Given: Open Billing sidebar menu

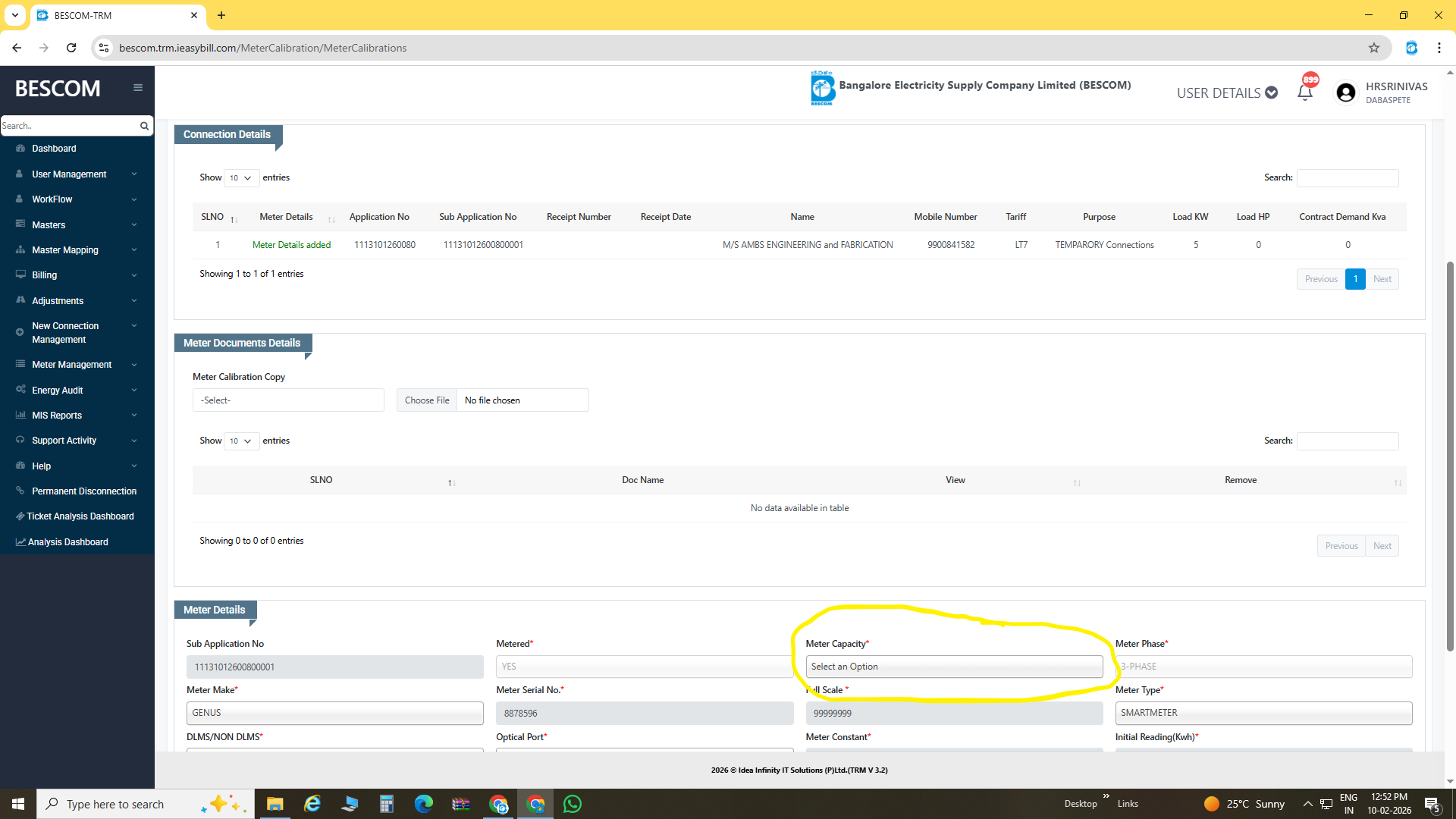Looking at the screenshot, I should tap(45, 275).
